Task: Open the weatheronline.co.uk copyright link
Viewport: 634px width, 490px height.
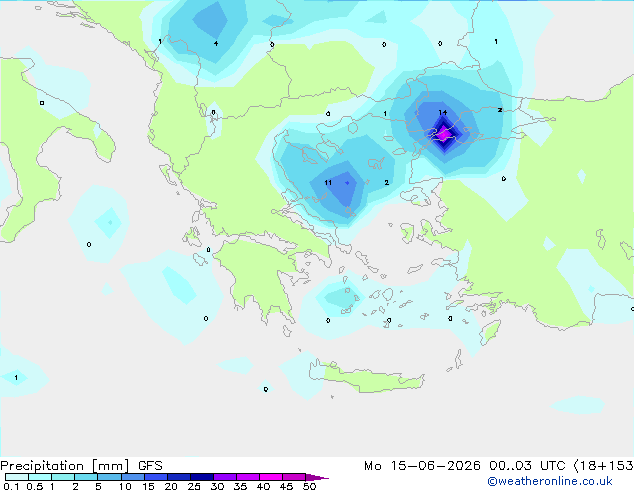Action: (x=550, y=481)
